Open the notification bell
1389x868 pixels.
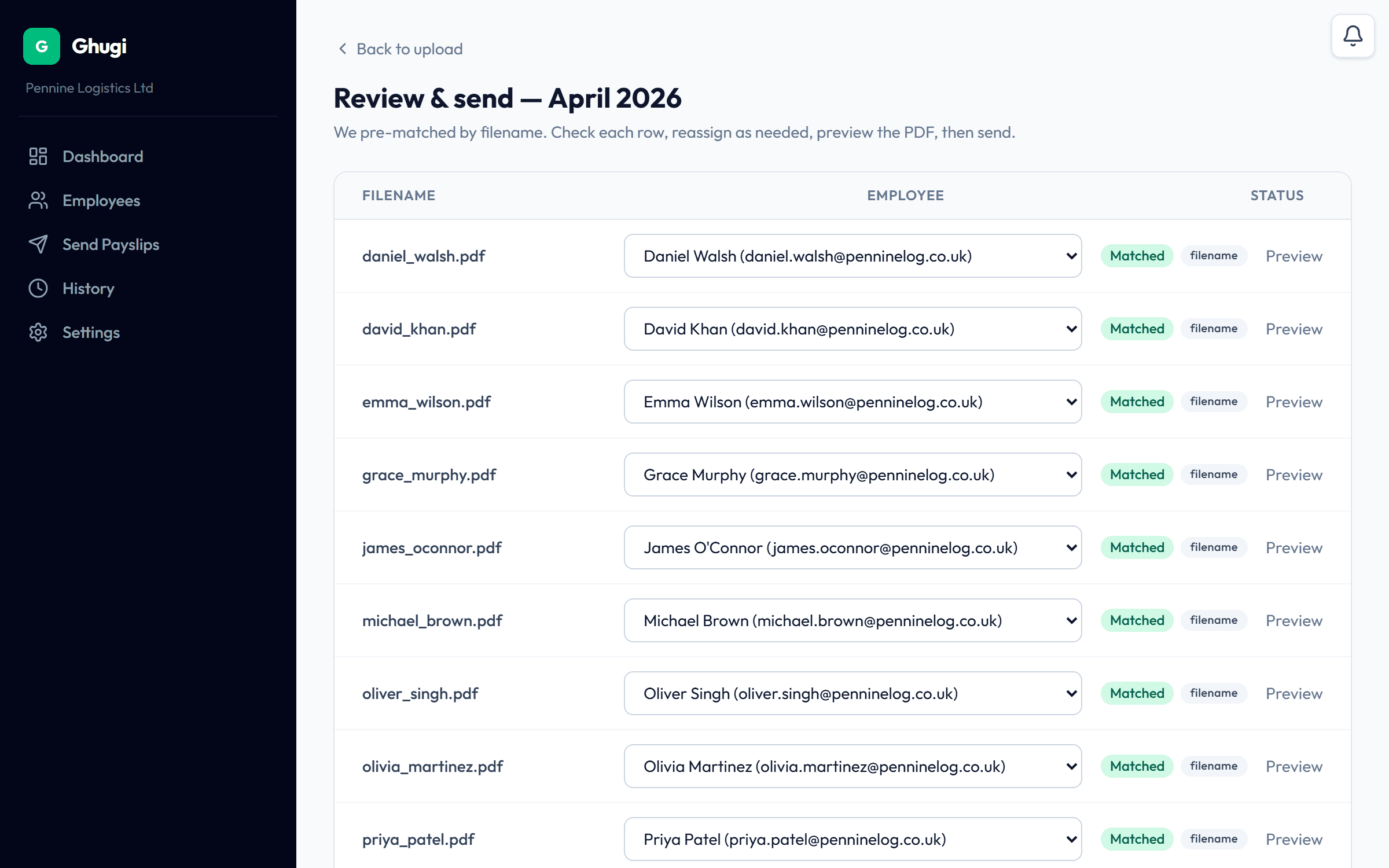click(x=1353, y=35)
